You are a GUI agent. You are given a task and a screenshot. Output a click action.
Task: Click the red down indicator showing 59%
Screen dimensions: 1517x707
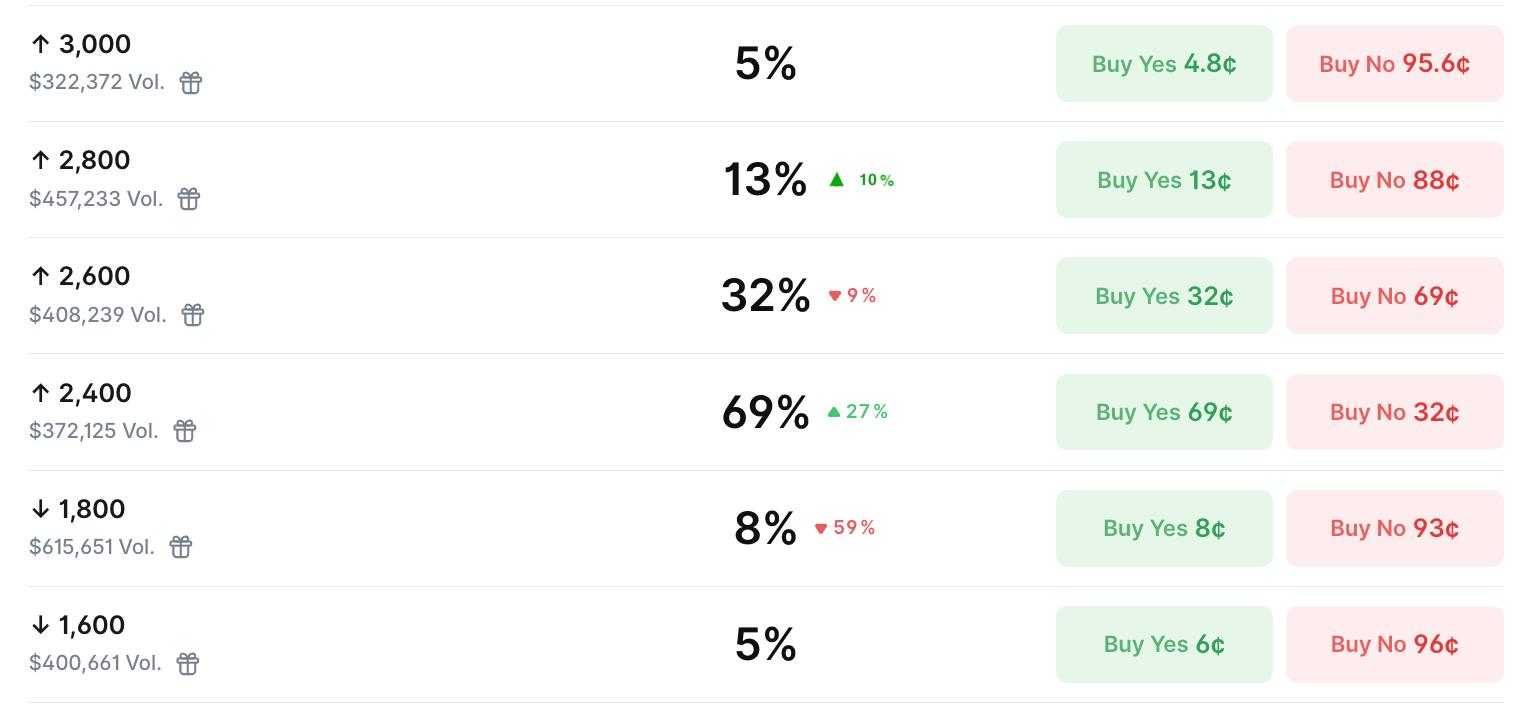click(821, 528)
